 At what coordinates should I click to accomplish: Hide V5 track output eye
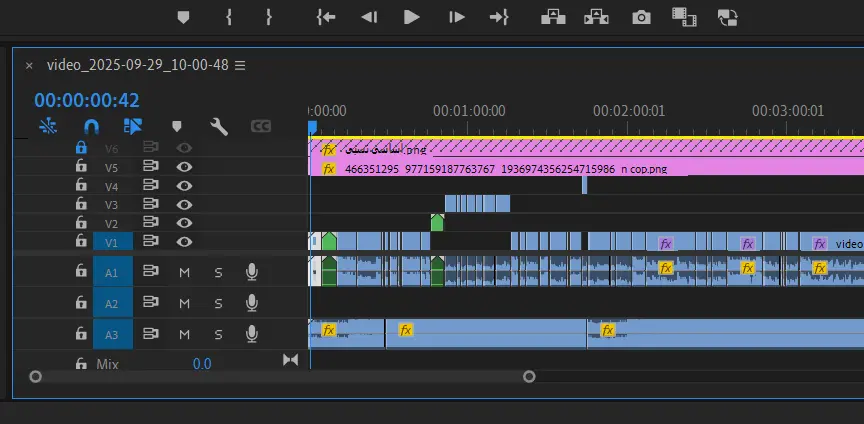[x=185, y=167]
